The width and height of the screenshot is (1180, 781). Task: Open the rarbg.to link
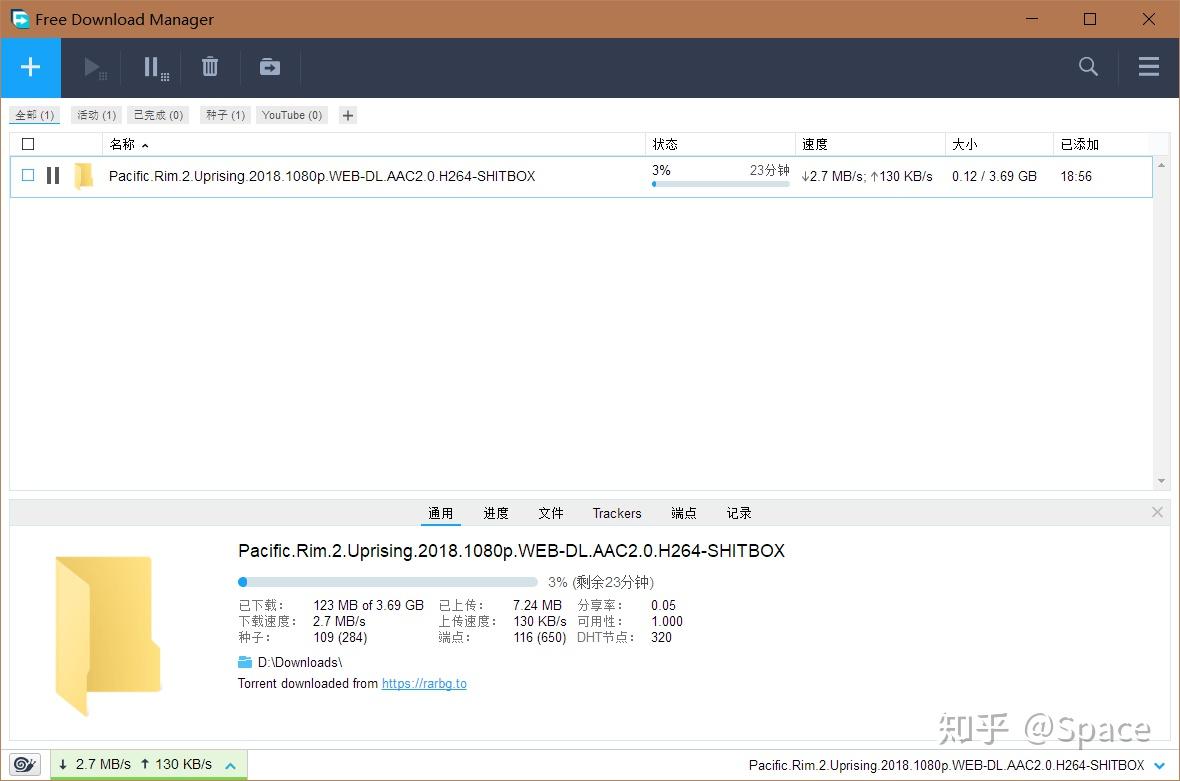pos(424,683)
